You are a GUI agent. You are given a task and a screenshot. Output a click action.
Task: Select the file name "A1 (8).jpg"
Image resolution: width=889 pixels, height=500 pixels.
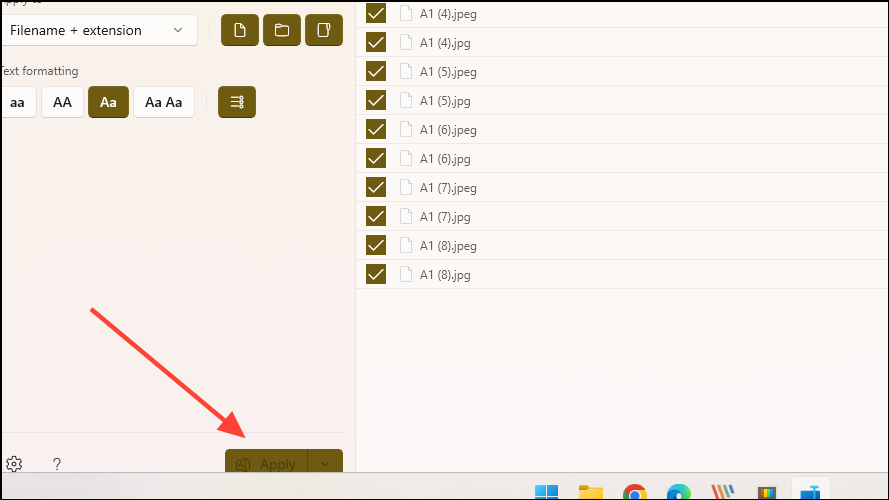(445, 275)
